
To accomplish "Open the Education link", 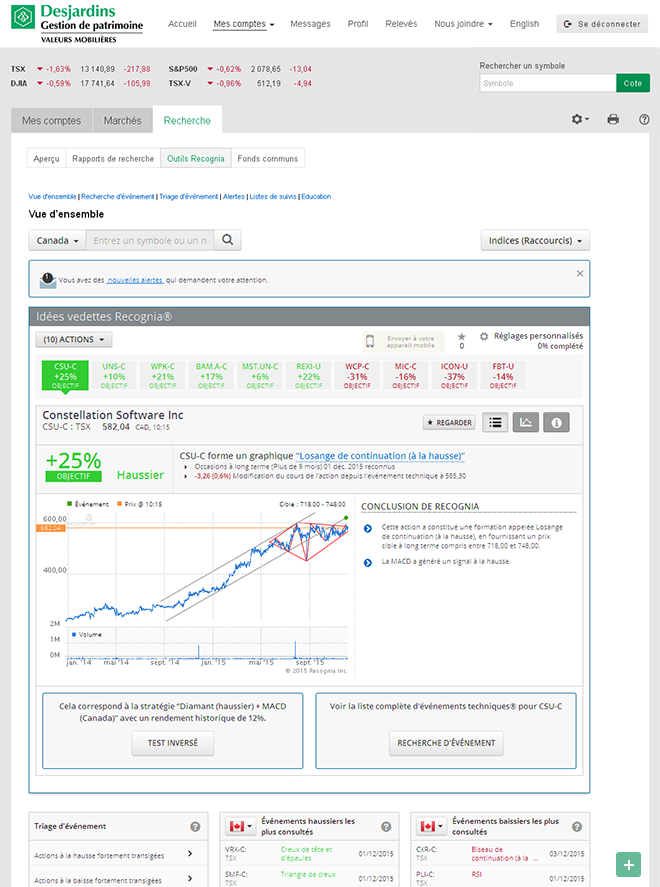I will coord(316,196).
